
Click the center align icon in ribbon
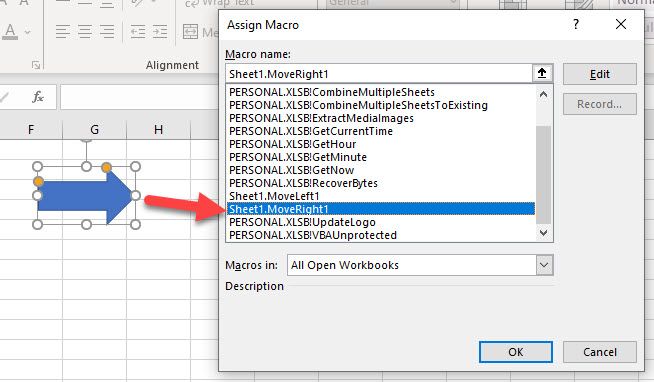(x=85, y=32)
